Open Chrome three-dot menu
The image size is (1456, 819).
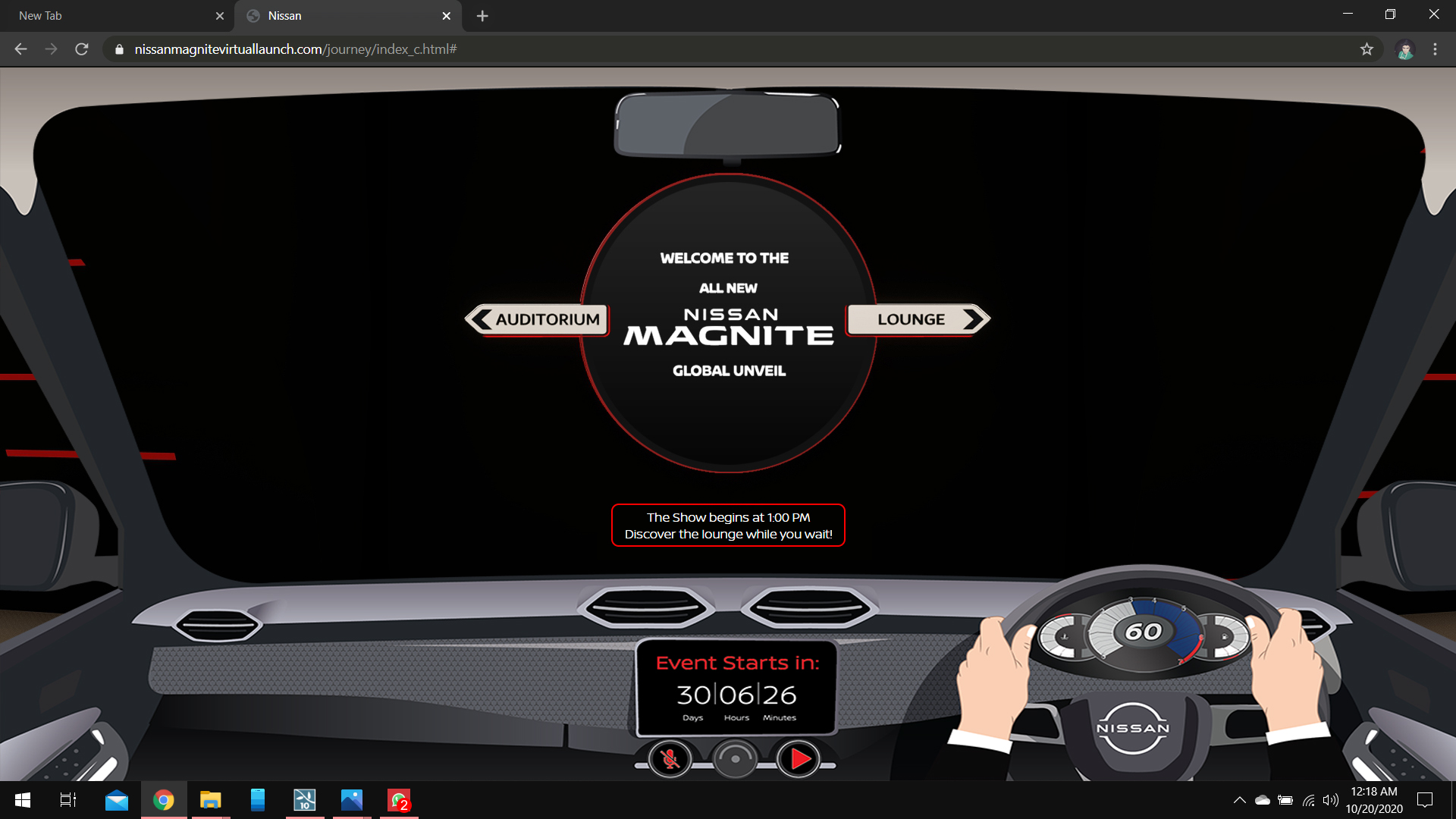[1435, 49]
